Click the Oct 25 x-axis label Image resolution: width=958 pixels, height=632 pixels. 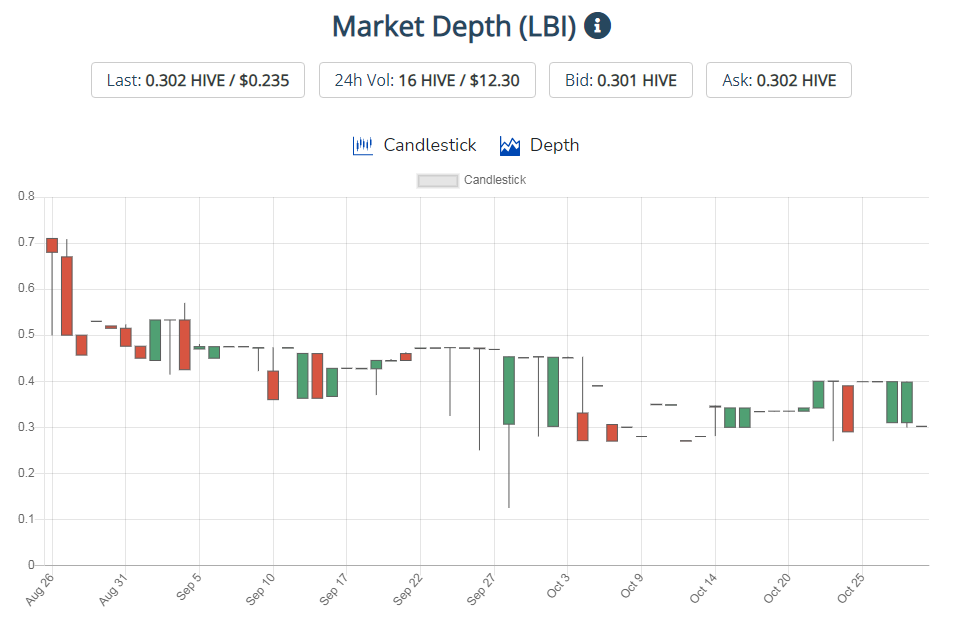(x=850, y=589)
